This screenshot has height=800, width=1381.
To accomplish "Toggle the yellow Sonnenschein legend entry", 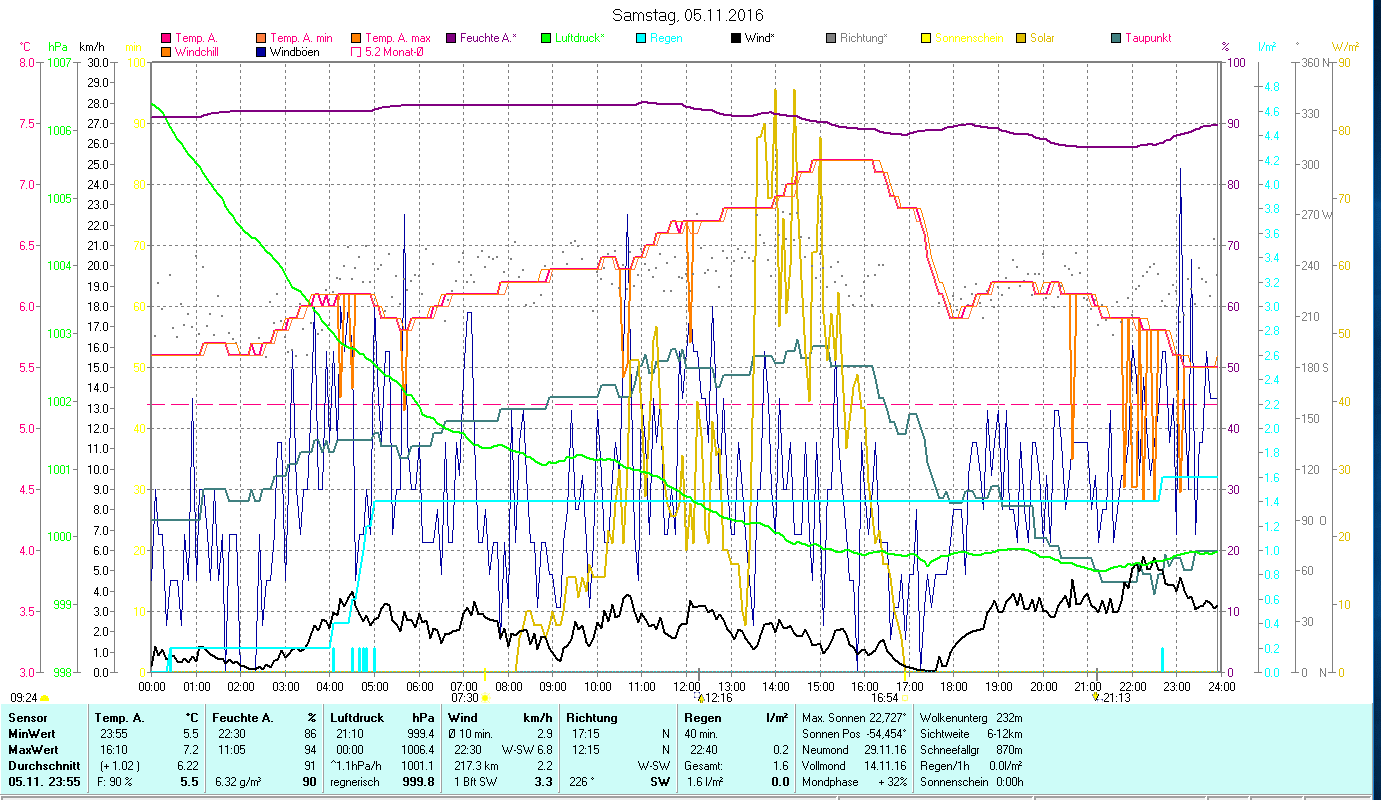I will 926,38.
